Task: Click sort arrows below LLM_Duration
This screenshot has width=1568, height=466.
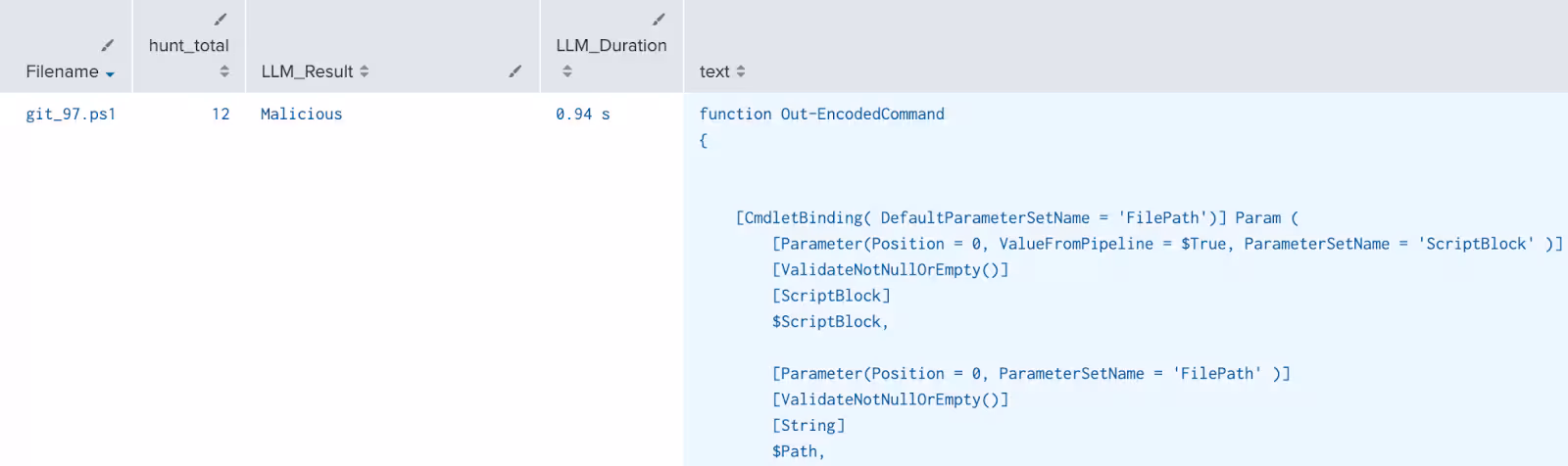Action: click(x=566, y=71)
